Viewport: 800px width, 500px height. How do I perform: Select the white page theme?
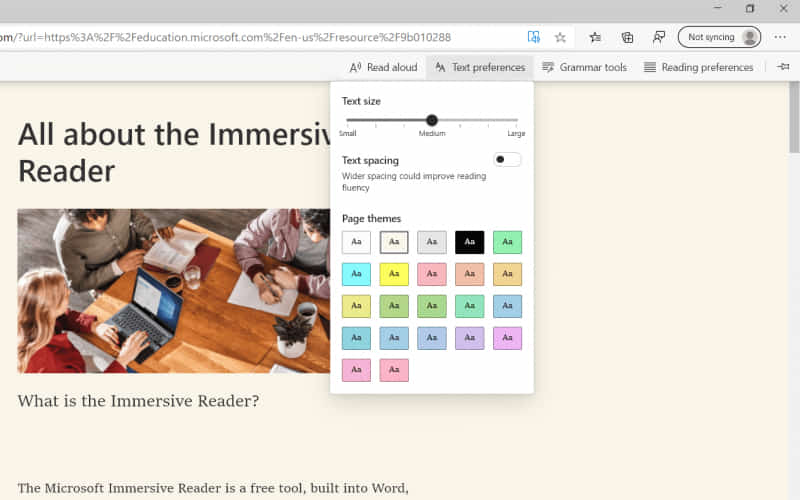click(356, 242)
